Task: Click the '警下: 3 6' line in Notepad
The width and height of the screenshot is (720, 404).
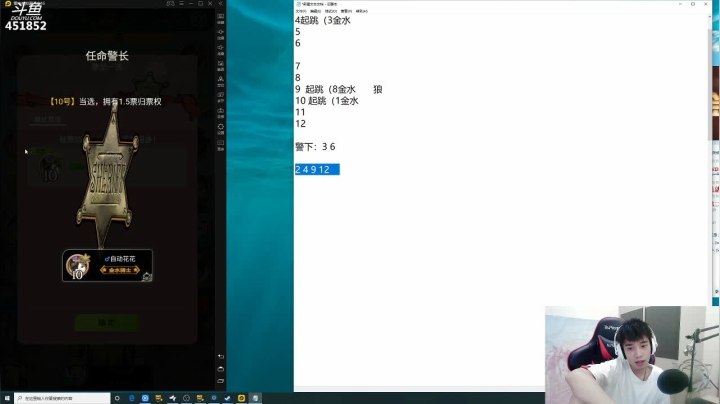Action: pos(315,146)
